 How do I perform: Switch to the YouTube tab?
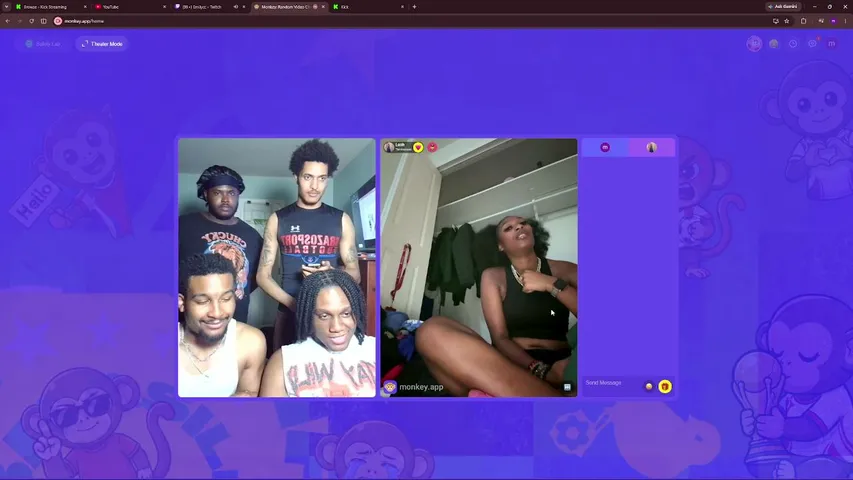(131, 7)
